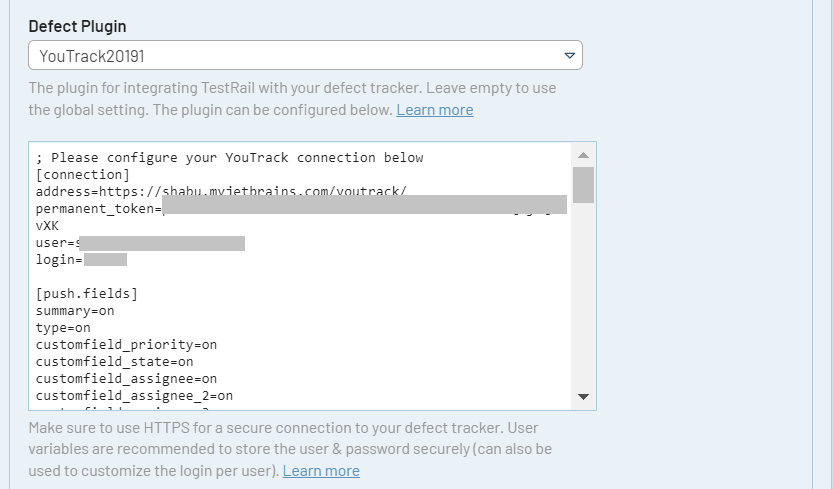Screen dimensions: 833x489
Task: Open Learn more link about defect plugin
Action: [434, 110]
